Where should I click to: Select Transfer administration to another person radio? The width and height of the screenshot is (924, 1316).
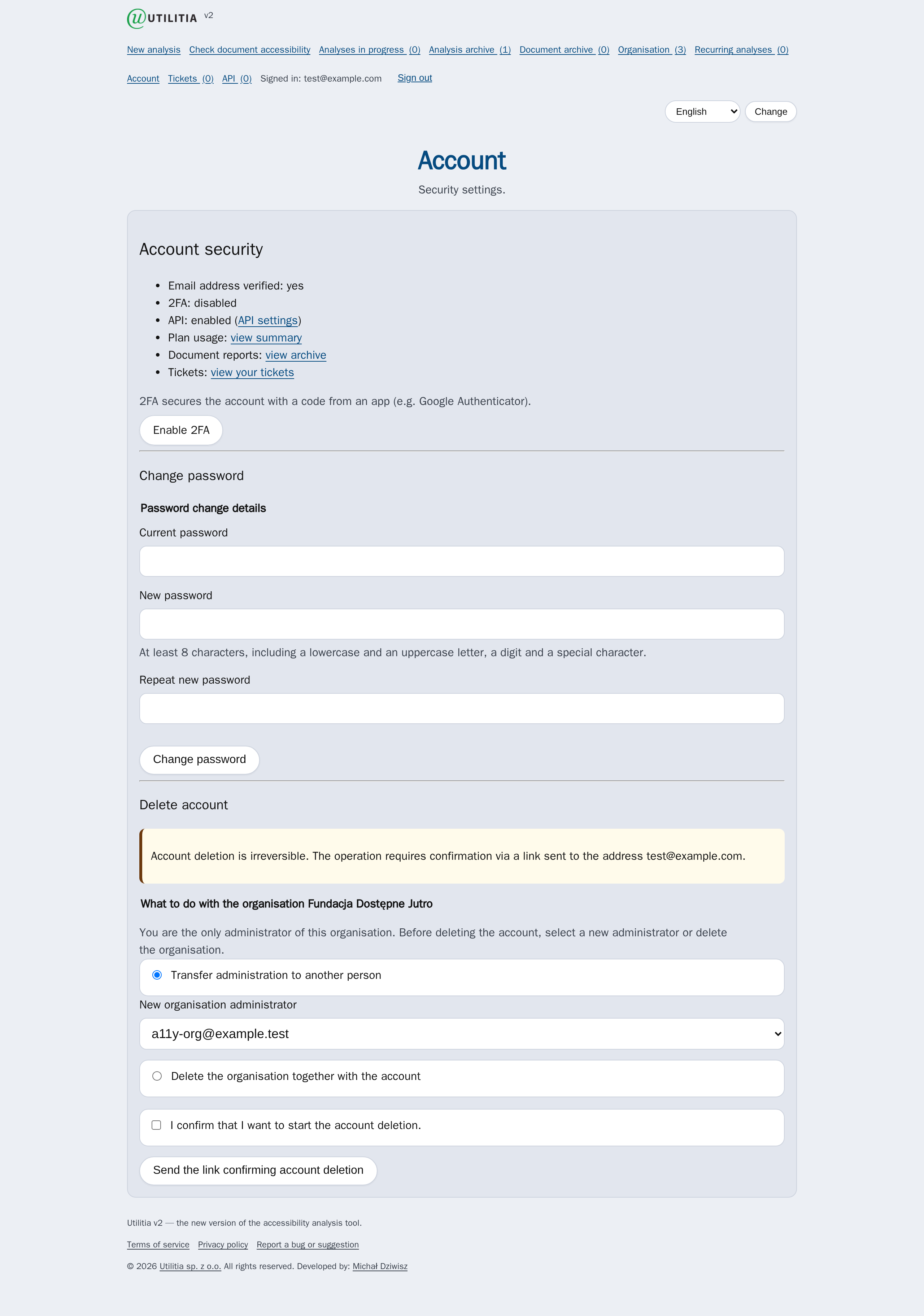(157, 975)
